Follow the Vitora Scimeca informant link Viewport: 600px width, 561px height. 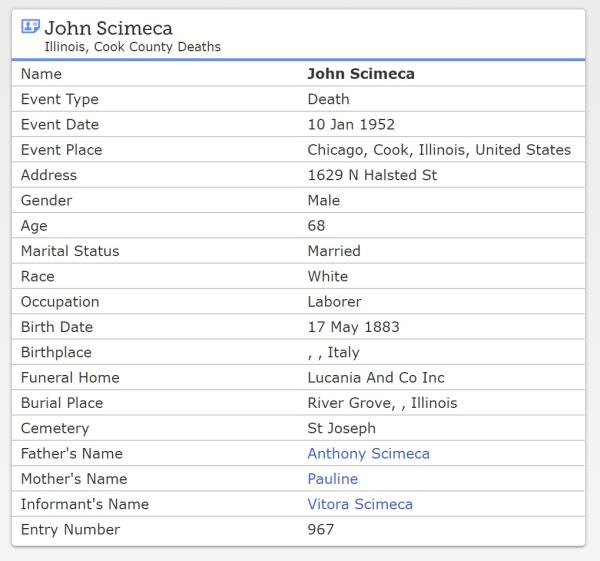(x=360, y=504)
